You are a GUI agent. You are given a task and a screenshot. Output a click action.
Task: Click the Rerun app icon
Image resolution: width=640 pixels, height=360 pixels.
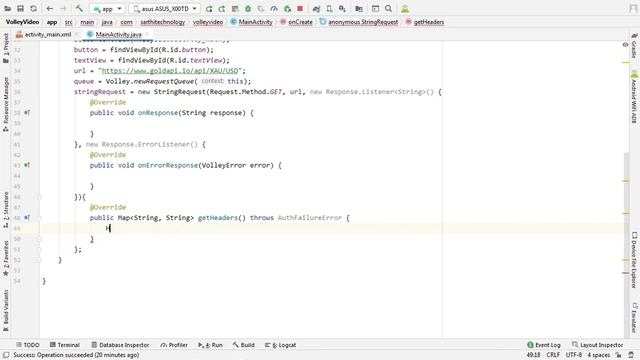point(209,9)
